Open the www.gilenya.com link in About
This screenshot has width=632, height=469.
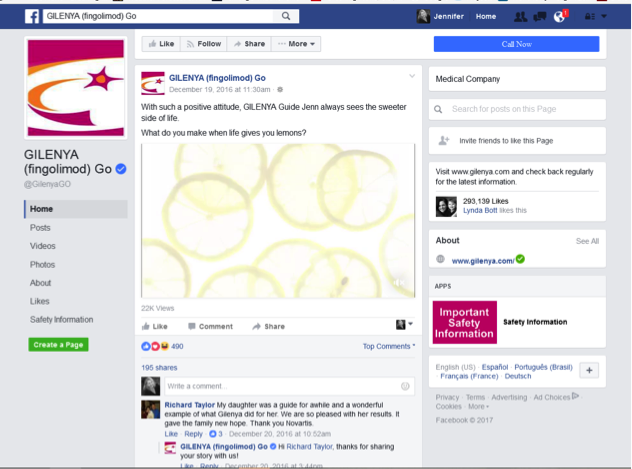pos(482,260)
